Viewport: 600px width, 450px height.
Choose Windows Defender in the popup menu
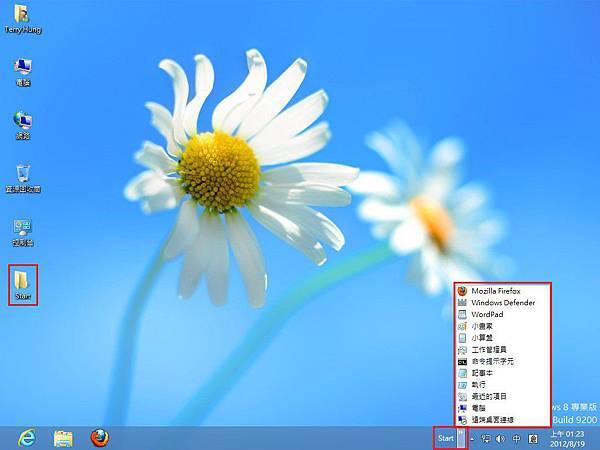[503, 303]
